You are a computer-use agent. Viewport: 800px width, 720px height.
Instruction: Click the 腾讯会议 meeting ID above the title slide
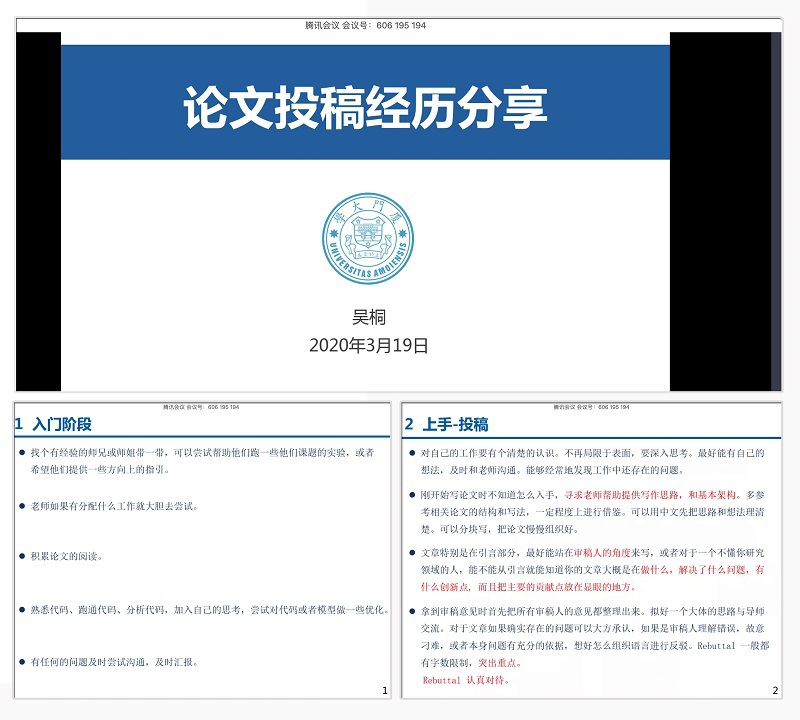365,25
